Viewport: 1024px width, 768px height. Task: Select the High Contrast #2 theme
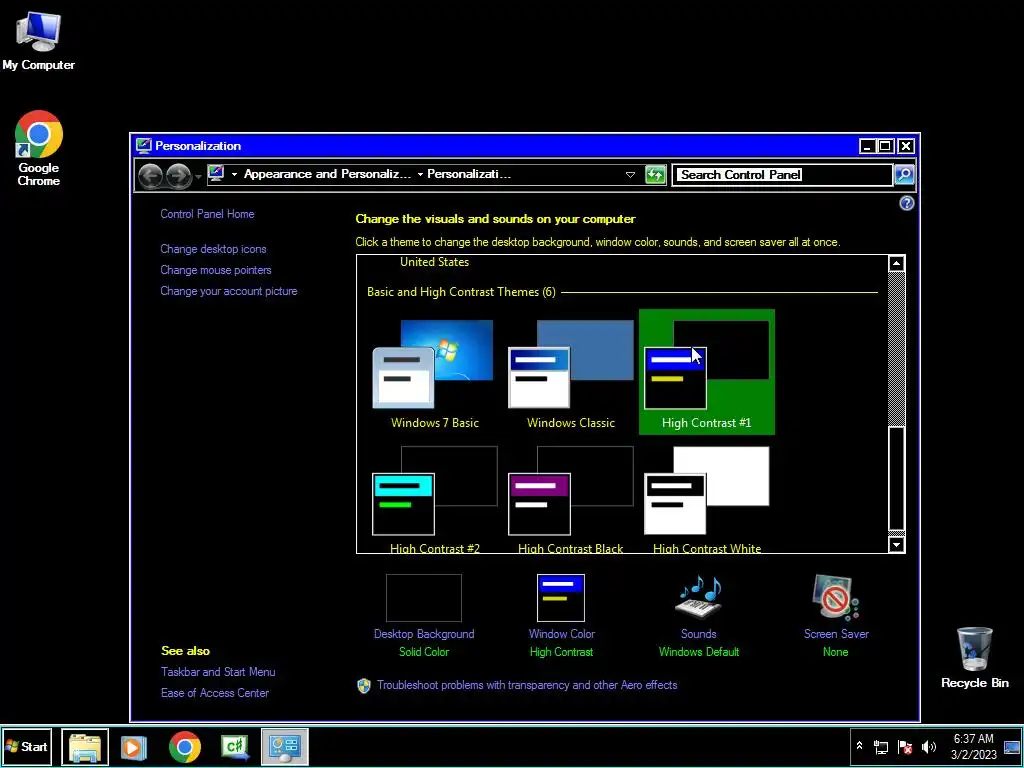[x=434, y=500]
